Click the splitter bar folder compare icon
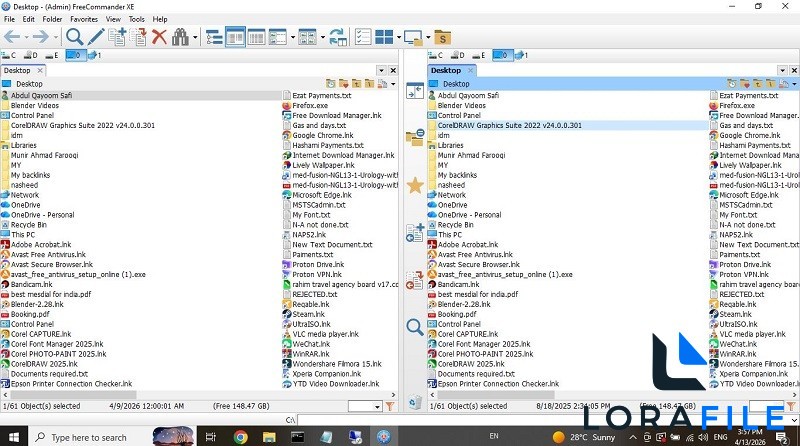This screenshot has height=446, width=800. (x=415, y=137)
